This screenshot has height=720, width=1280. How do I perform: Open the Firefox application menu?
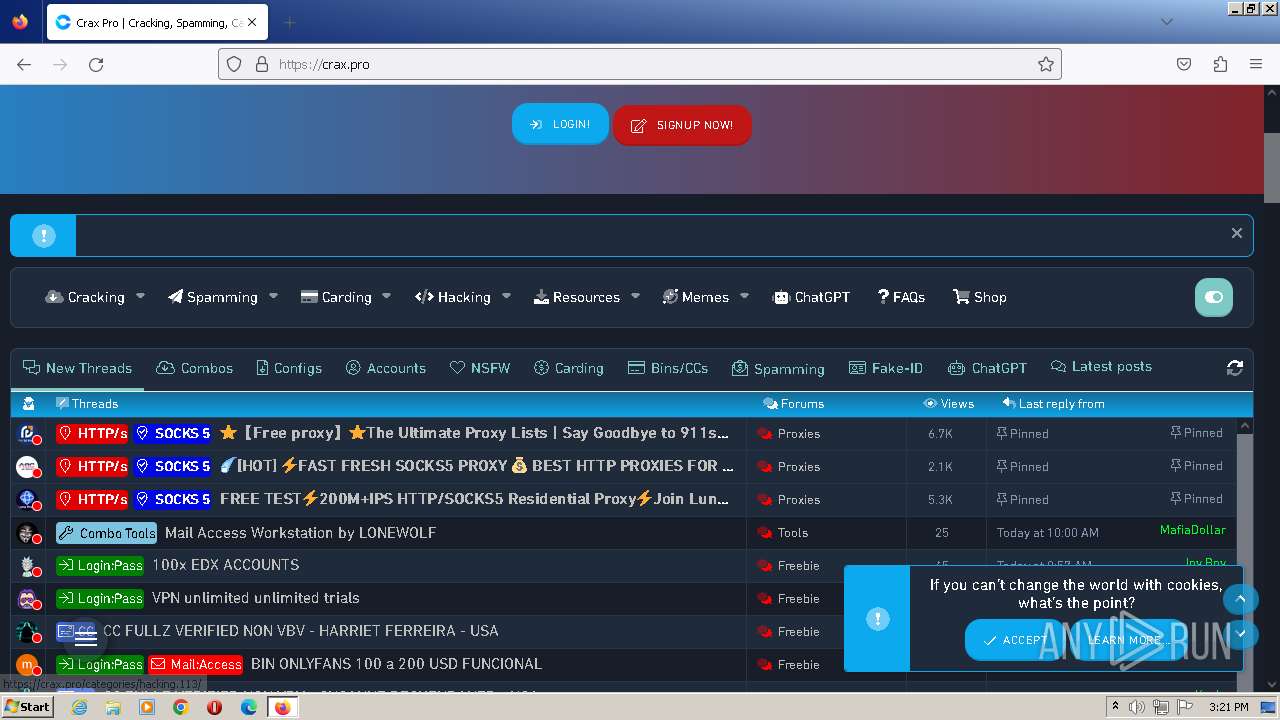point(1256,64)
